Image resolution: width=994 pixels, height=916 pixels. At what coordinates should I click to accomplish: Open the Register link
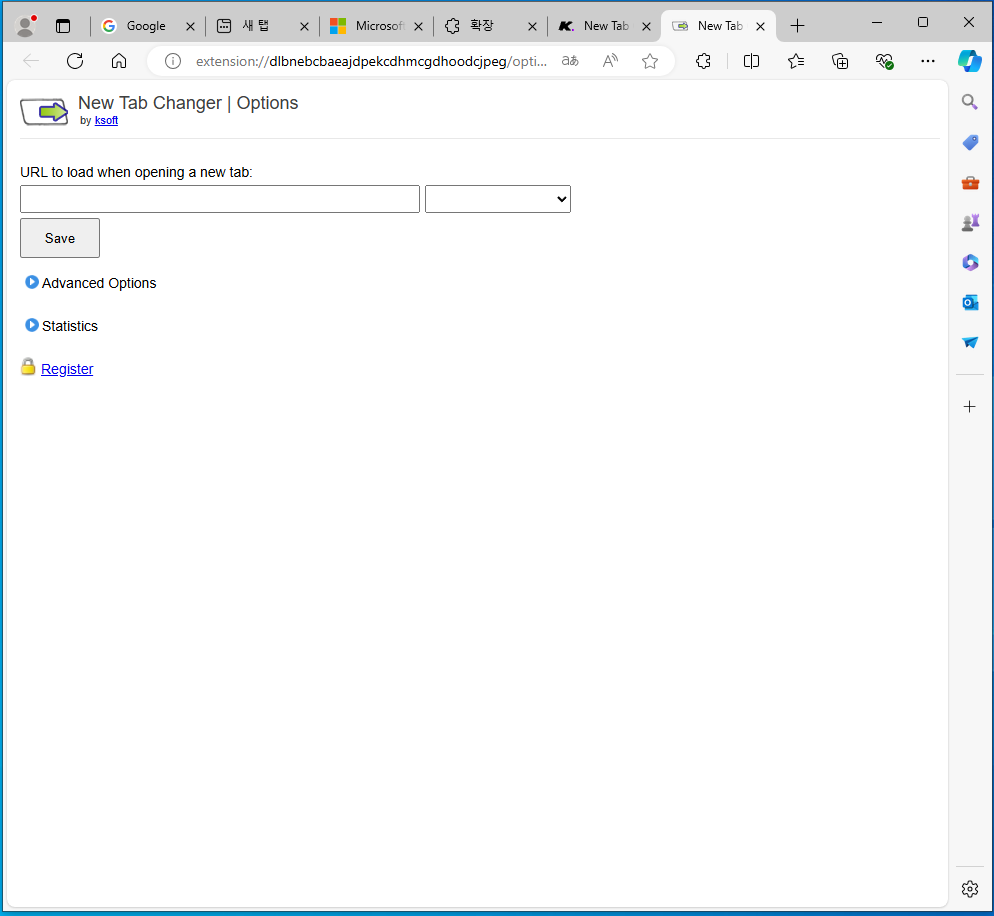(x=67, y=369)
